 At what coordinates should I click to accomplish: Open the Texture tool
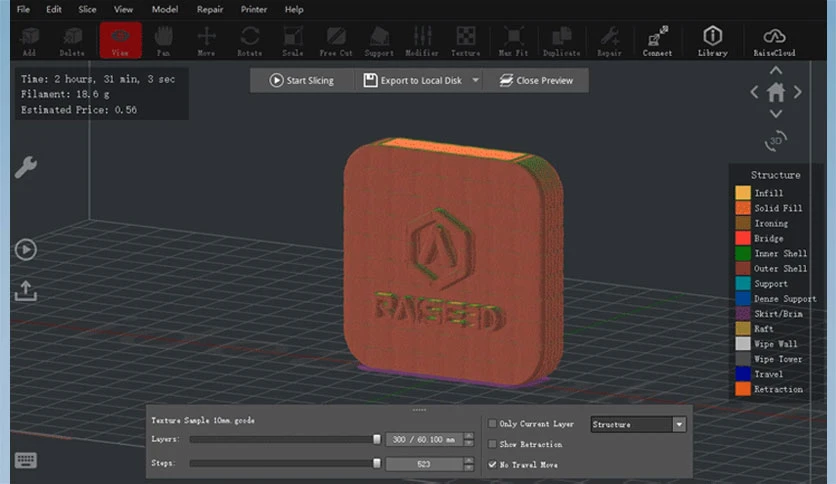click(465, 41)
